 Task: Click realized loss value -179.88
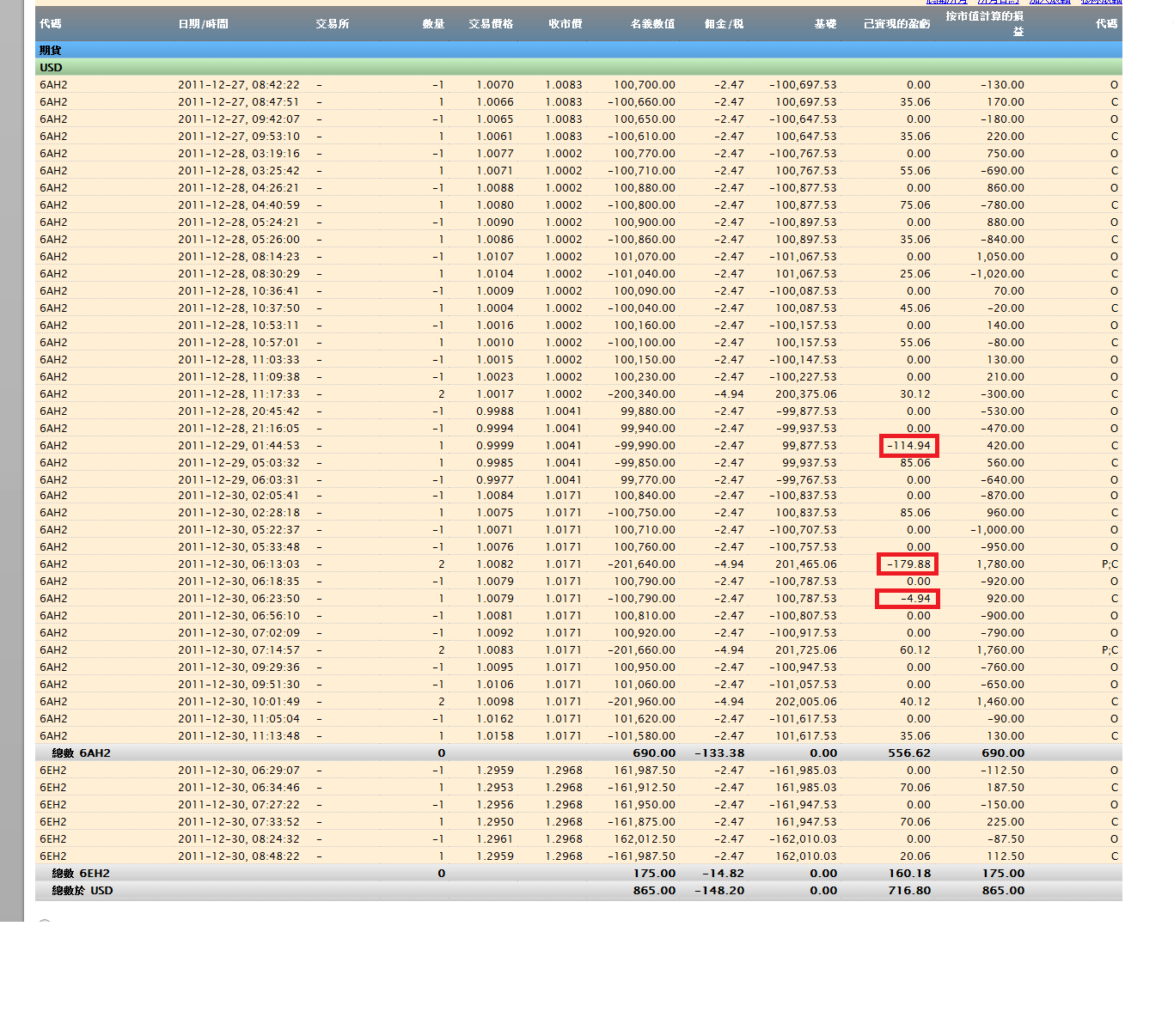click(909, 564)
